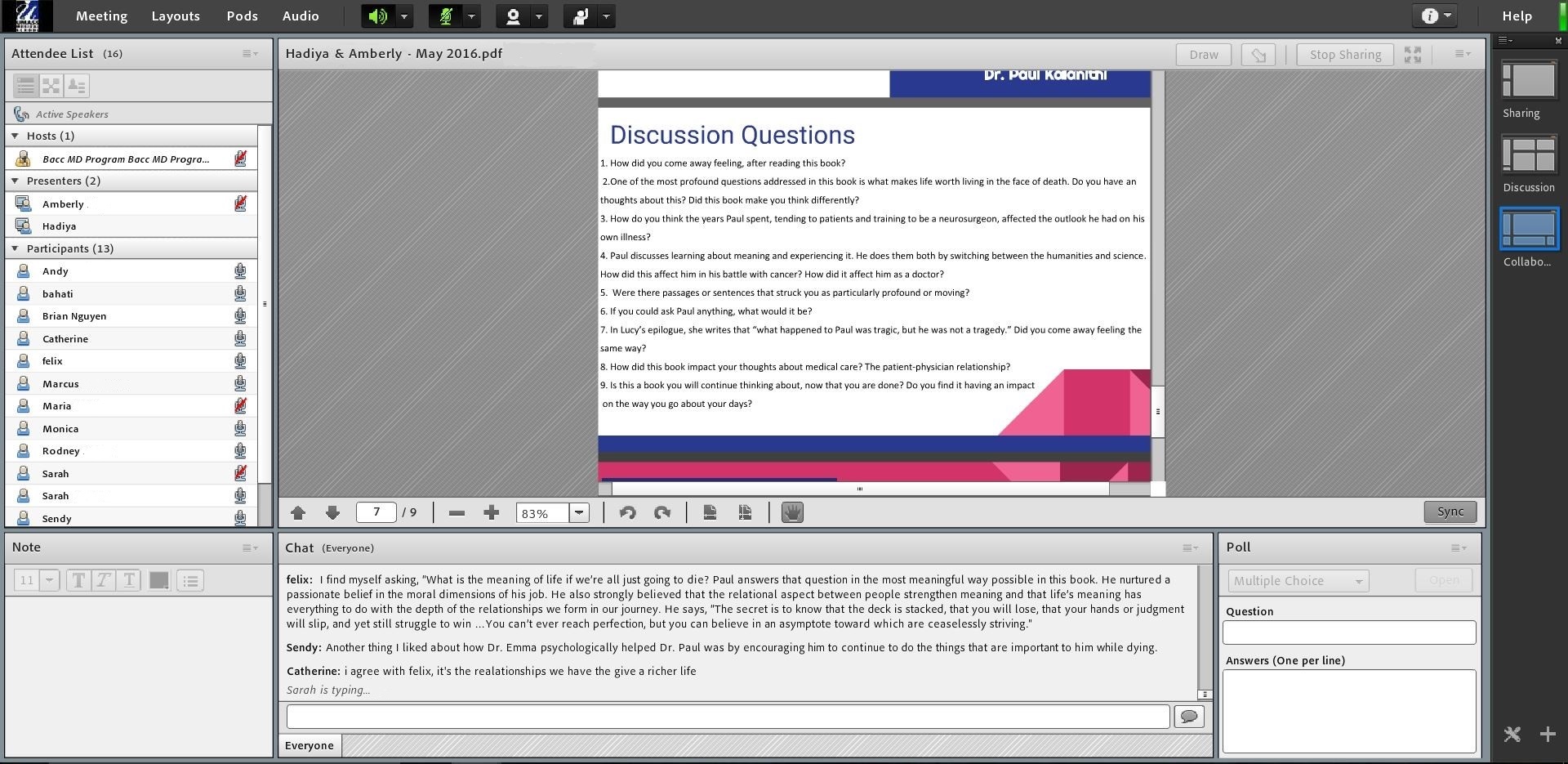
Task: Click the Draw button
Action: pos(1203,55)
